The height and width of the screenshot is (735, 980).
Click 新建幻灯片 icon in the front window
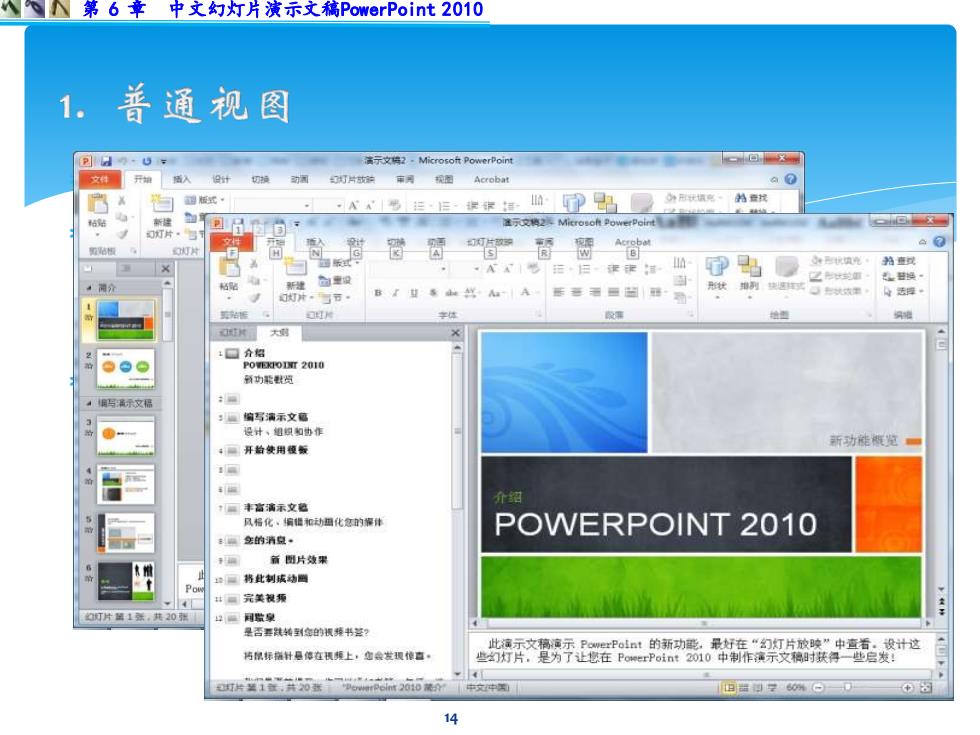295,268
